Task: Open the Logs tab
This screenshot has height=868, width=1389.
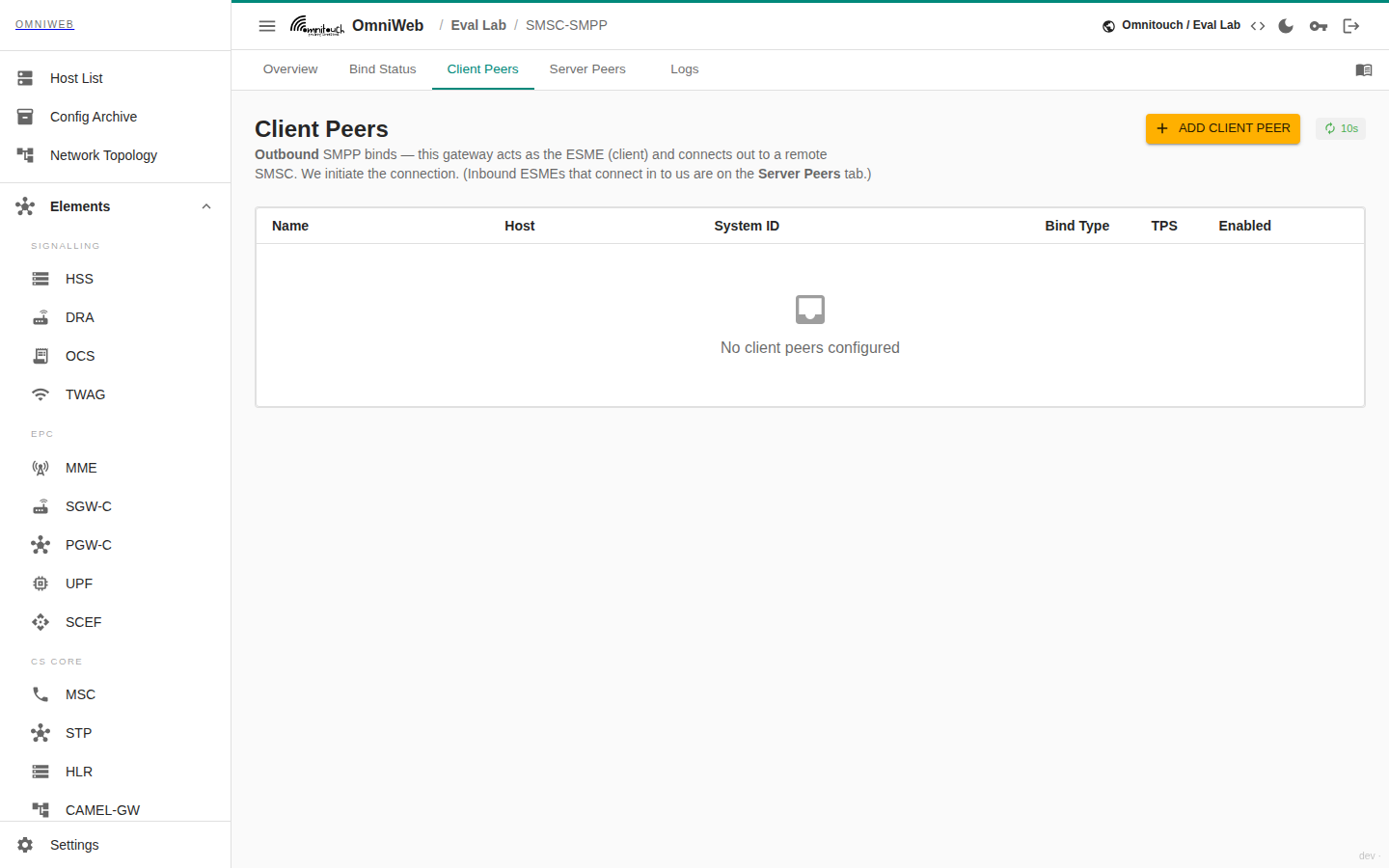Action: tap(685, 69)
